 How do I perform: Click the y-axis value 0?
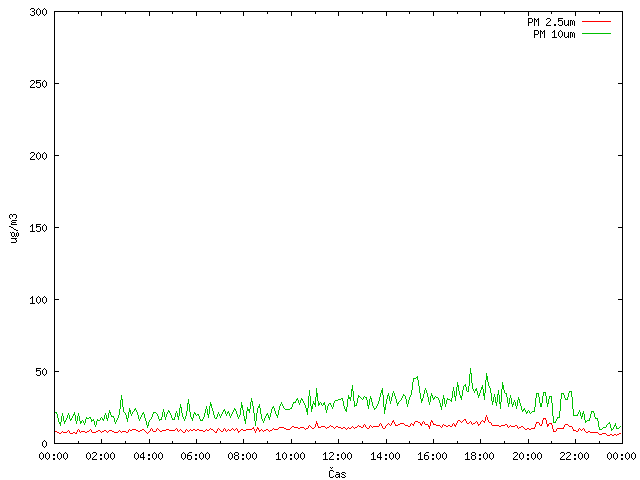(44, 444)
